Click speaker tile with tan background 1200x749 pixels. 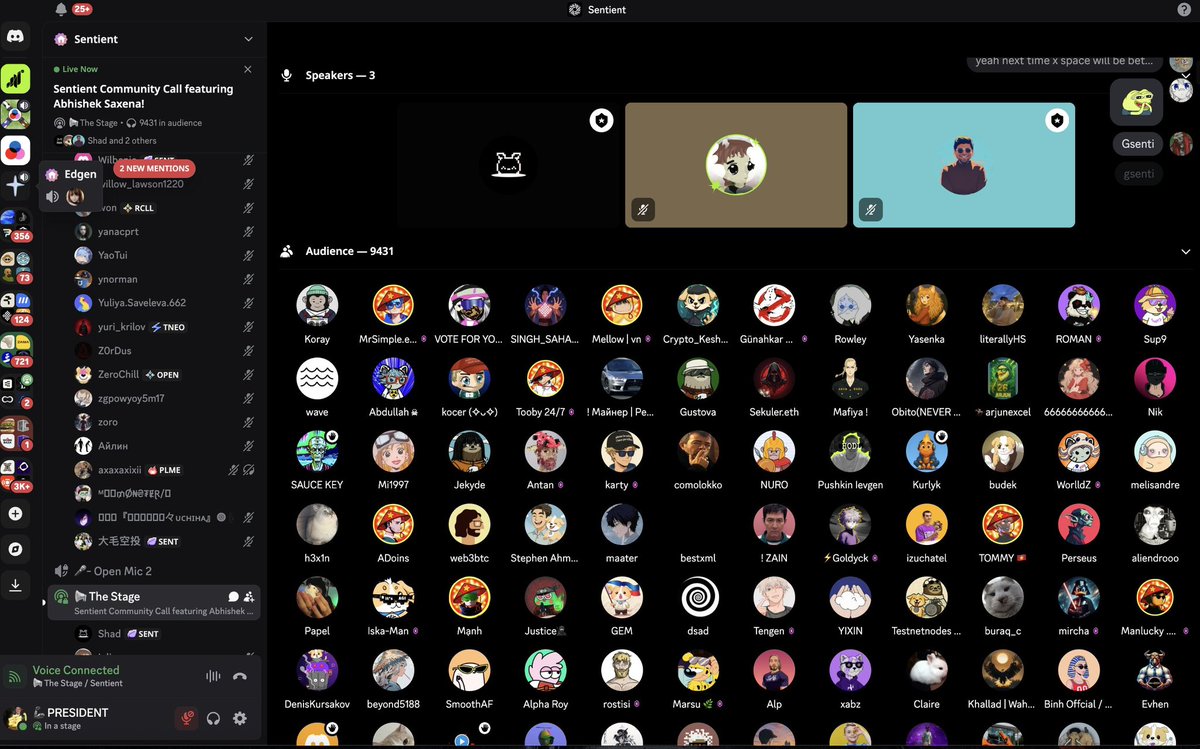[x=736, y=165]
